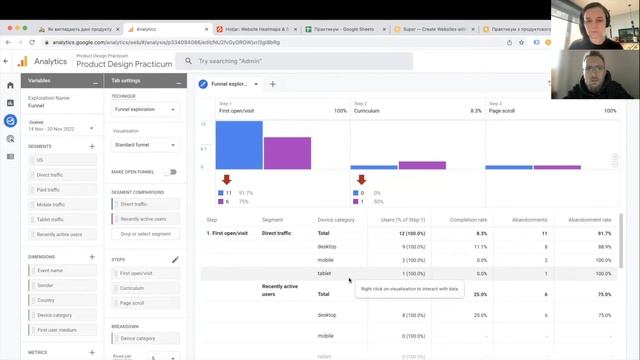Select the Device category dimension in Variables
This screenshot has height=360, width=640.
[62, 315]
